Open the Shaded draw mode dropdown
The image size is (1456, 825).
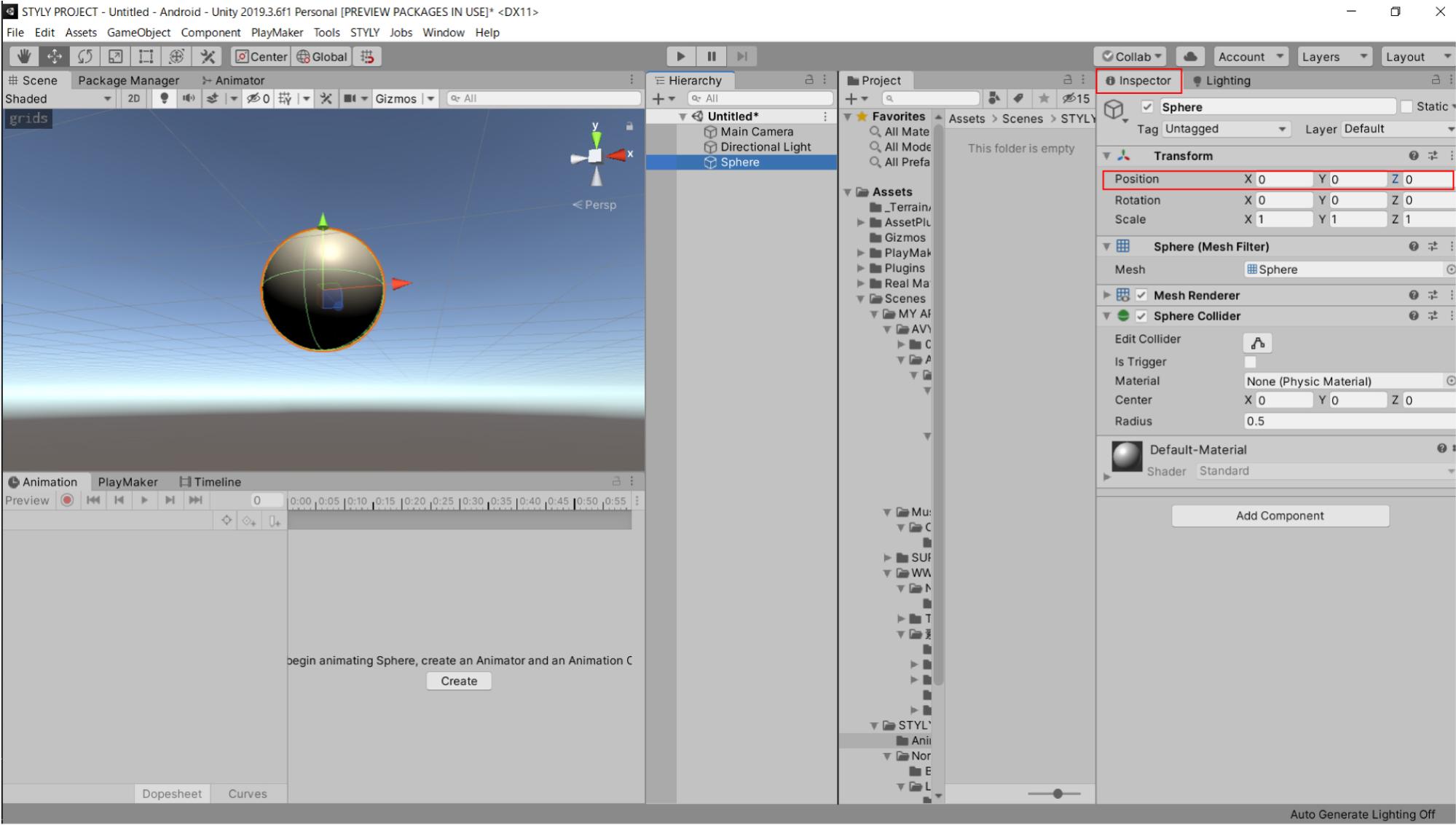coord(58,98)
